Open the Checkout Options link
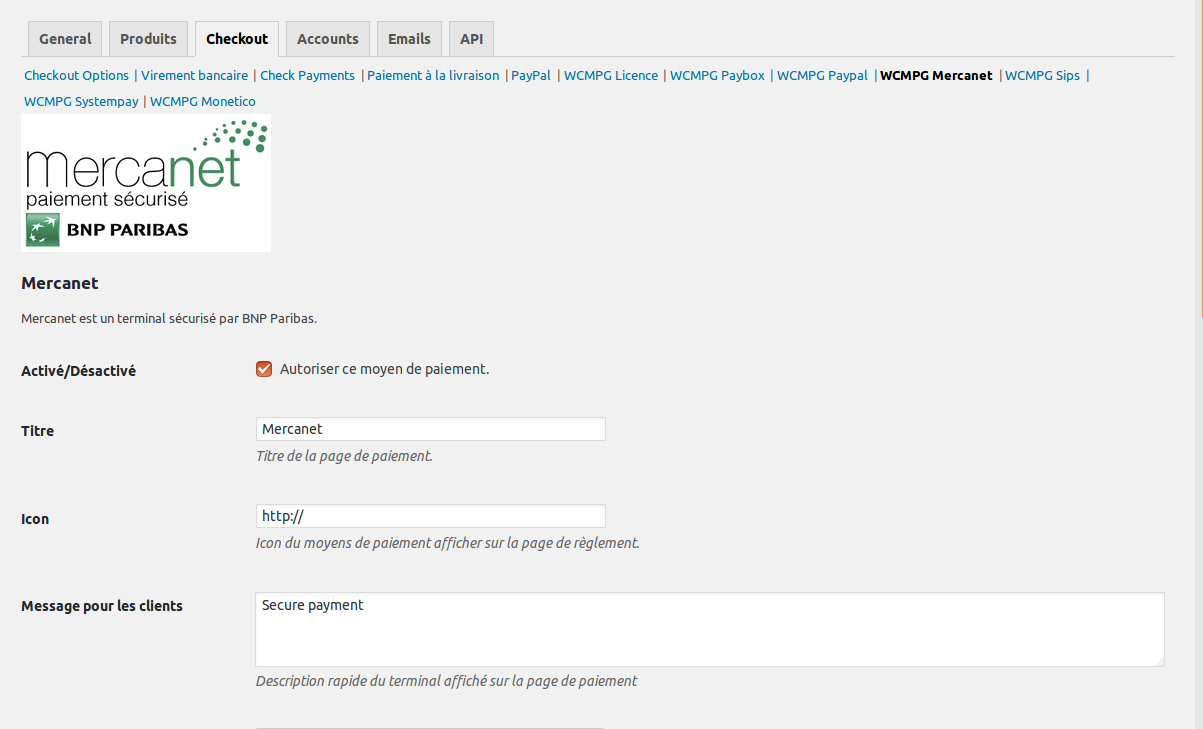The width and height of the screenshot is (1203, 729). click(x=77, y=75)
